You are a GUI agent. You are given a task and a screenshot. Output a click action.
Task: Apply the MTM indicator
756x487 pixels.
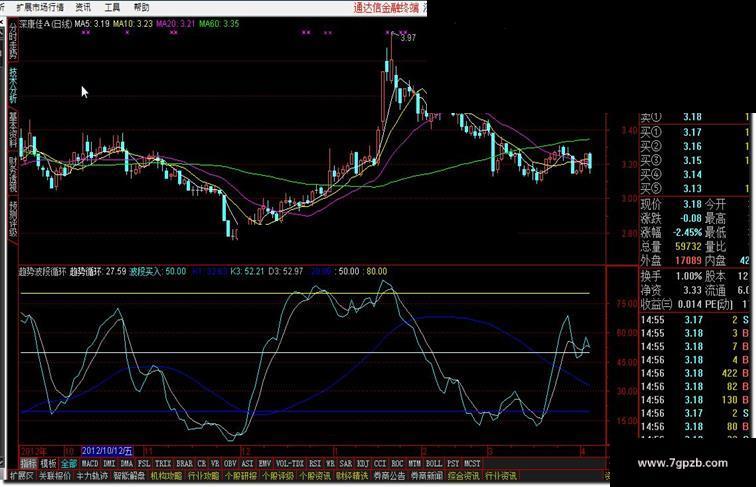(x=415, y=463)
